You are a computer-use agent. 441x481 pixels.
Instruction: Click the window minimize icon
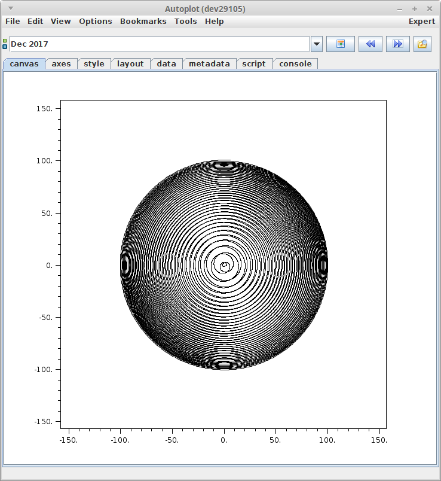[x=400, y=9]
